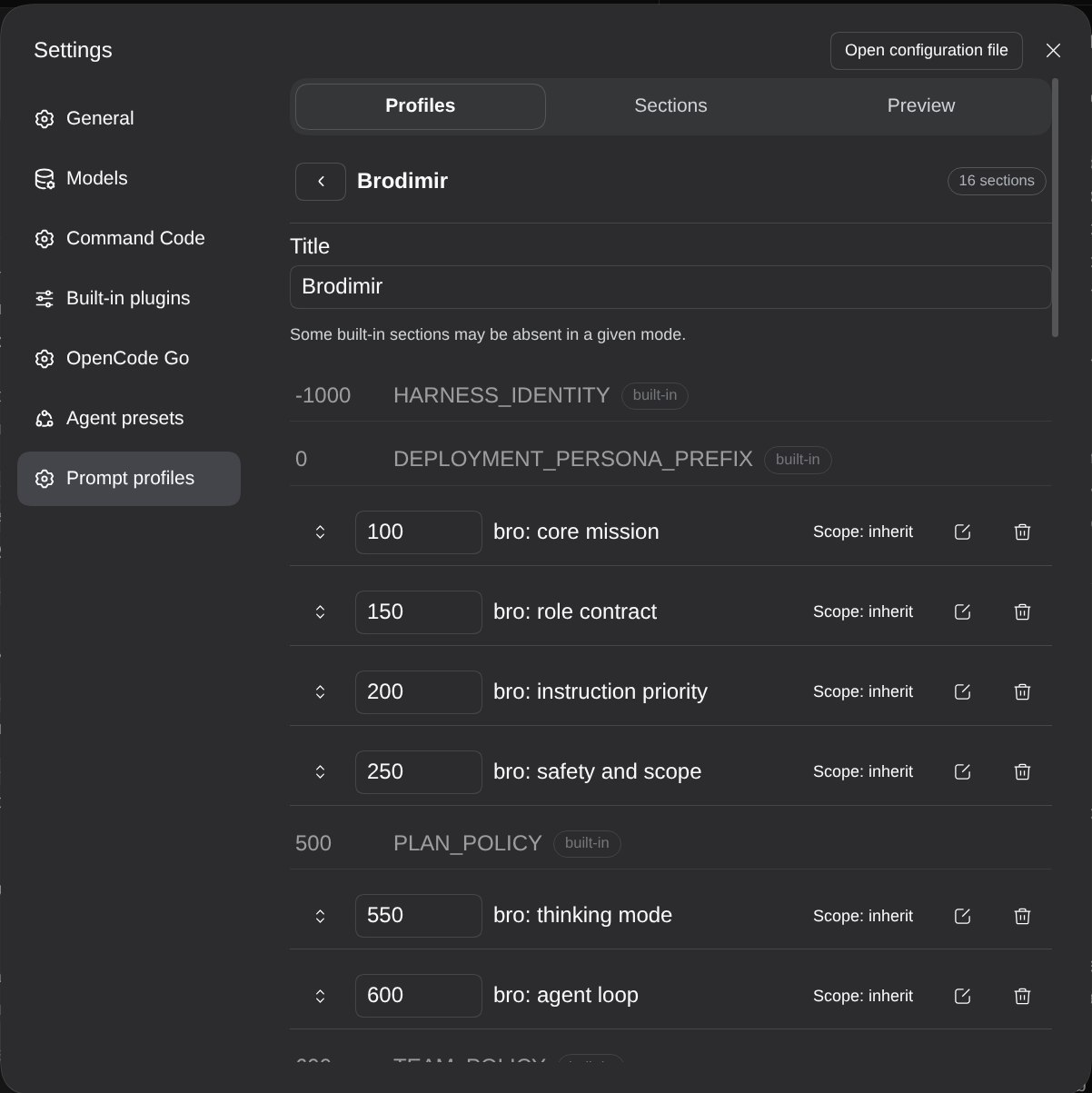Image resolution: width=1092 pixels, height=1093 pixels.
Task: Click Scope: inherit for bro: agent loop
Action: tap(863, 996)
